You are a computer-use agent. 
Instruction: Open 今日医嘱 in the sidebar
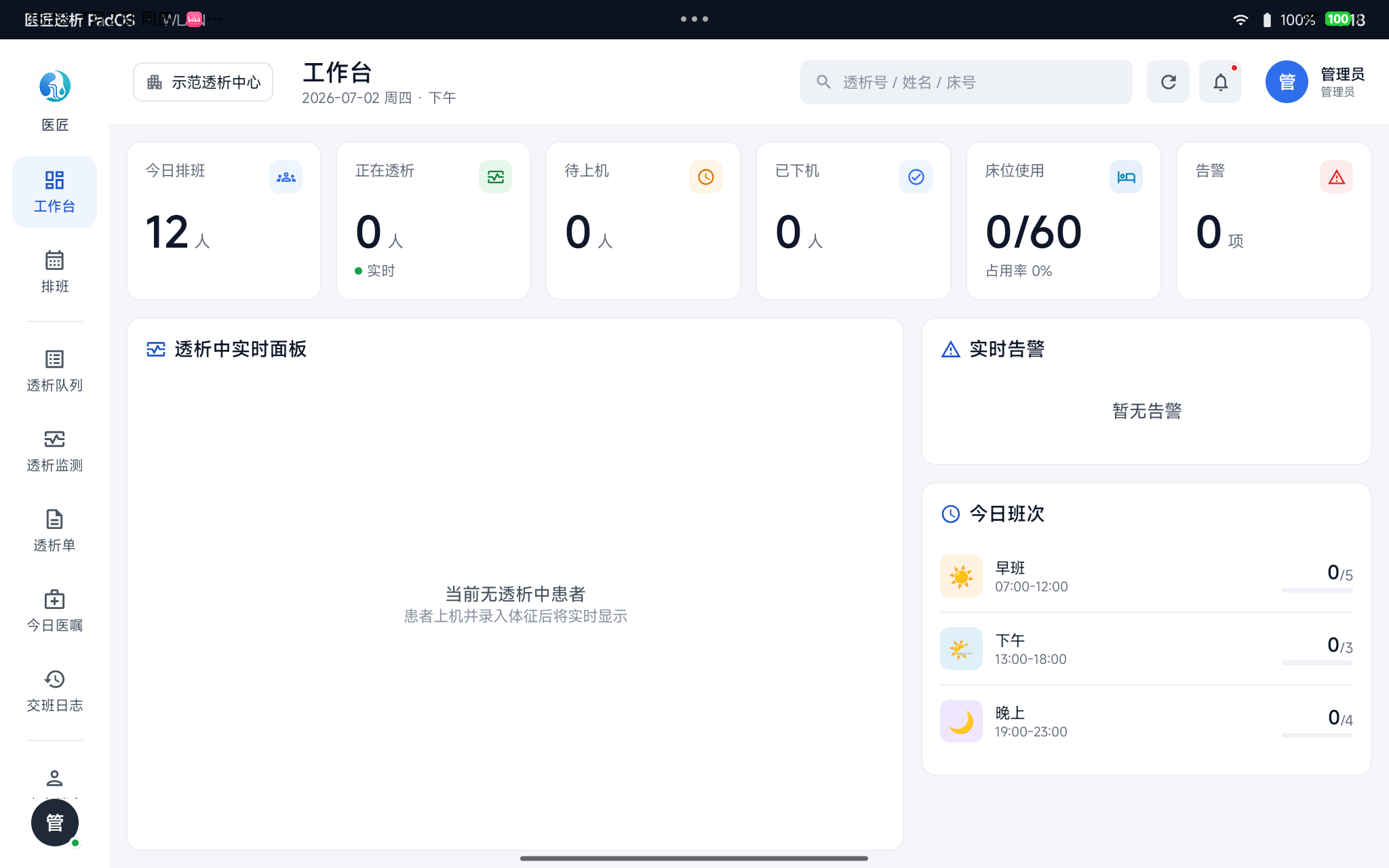54,611
